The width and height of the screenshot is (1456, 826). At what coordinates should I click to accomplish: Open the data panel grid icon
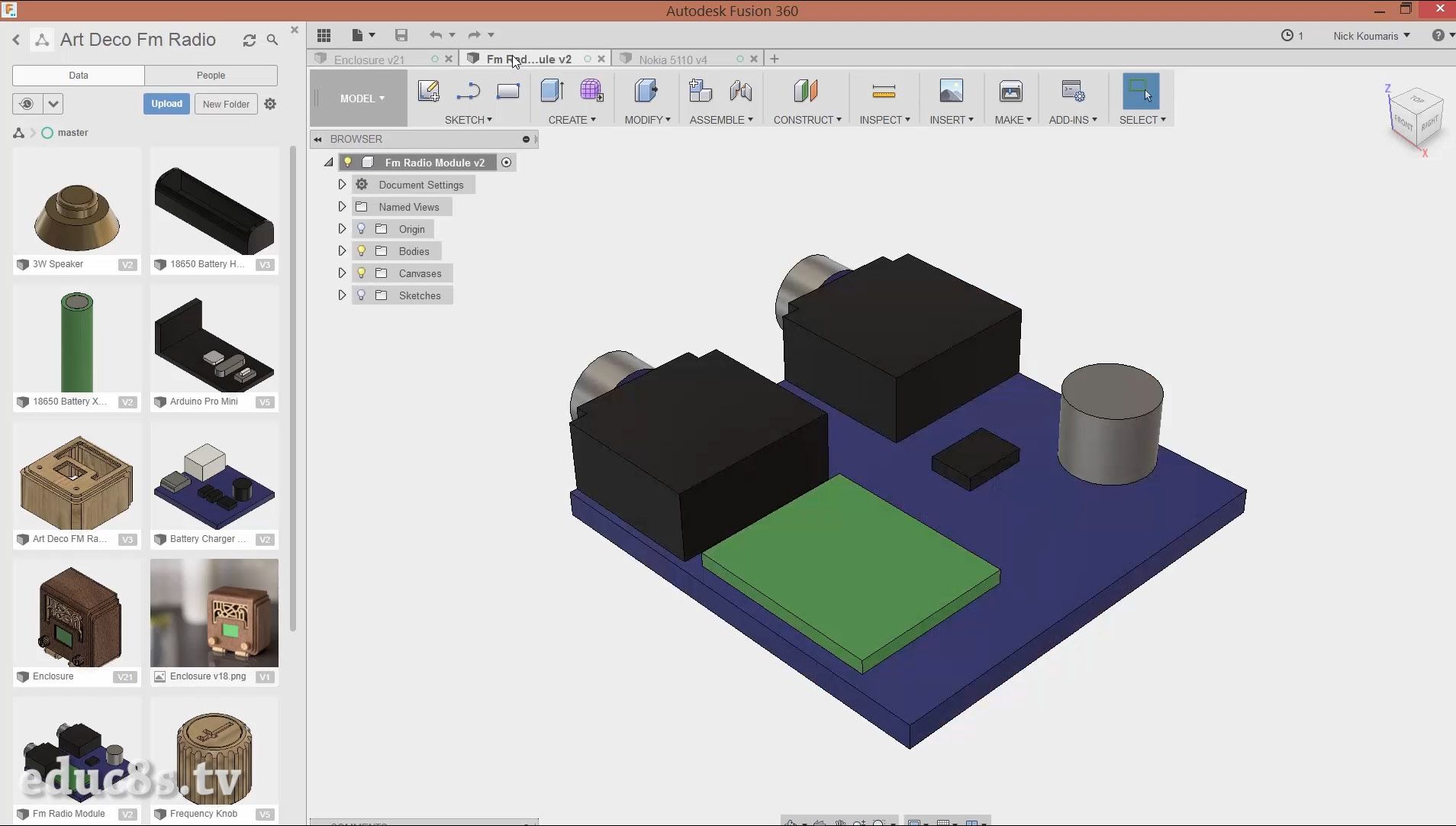tap(324, 35)
